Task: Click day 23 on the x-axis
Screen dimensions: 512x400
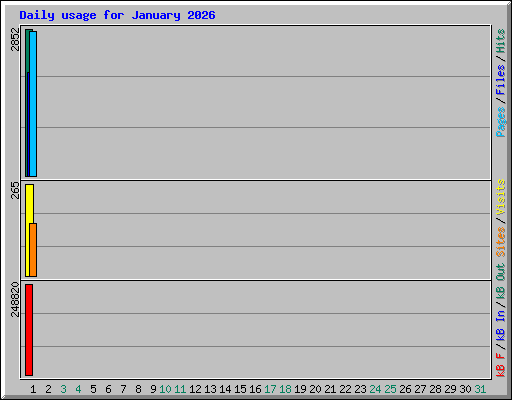Action: click(x=360, y=389)
